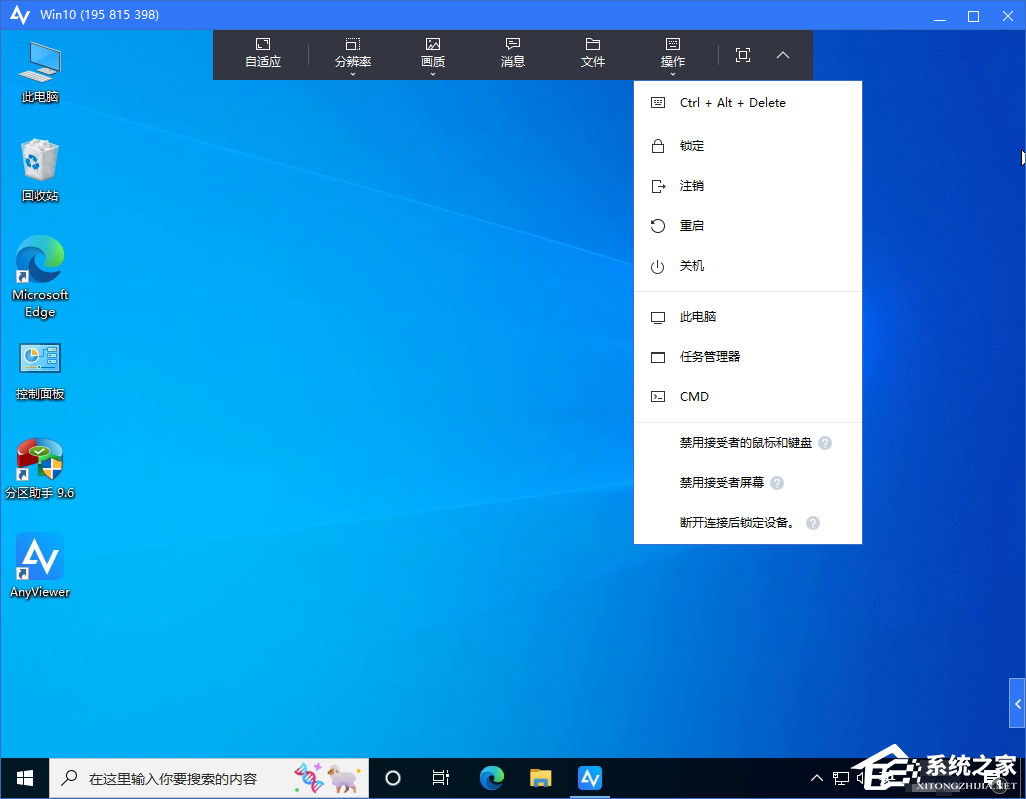This screenshot has height=799, width=1026.
Task: Choose 任务管理器 from the operations menu
Action: [710, 357]
